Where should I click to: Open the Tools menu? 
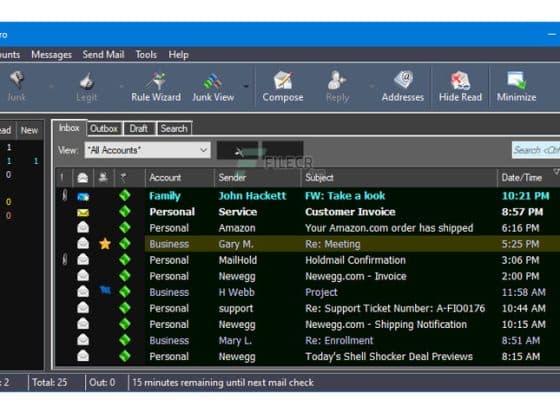pyautogui.click(x=146, y=55)
